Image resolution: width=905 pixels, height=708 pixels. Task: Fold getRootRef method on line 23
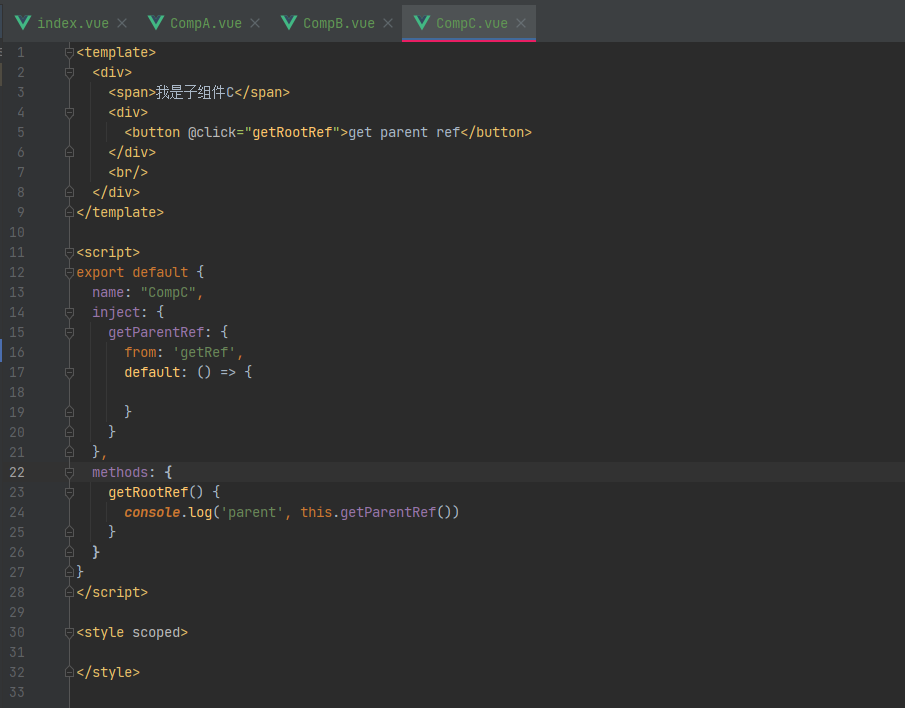(69, 493)
